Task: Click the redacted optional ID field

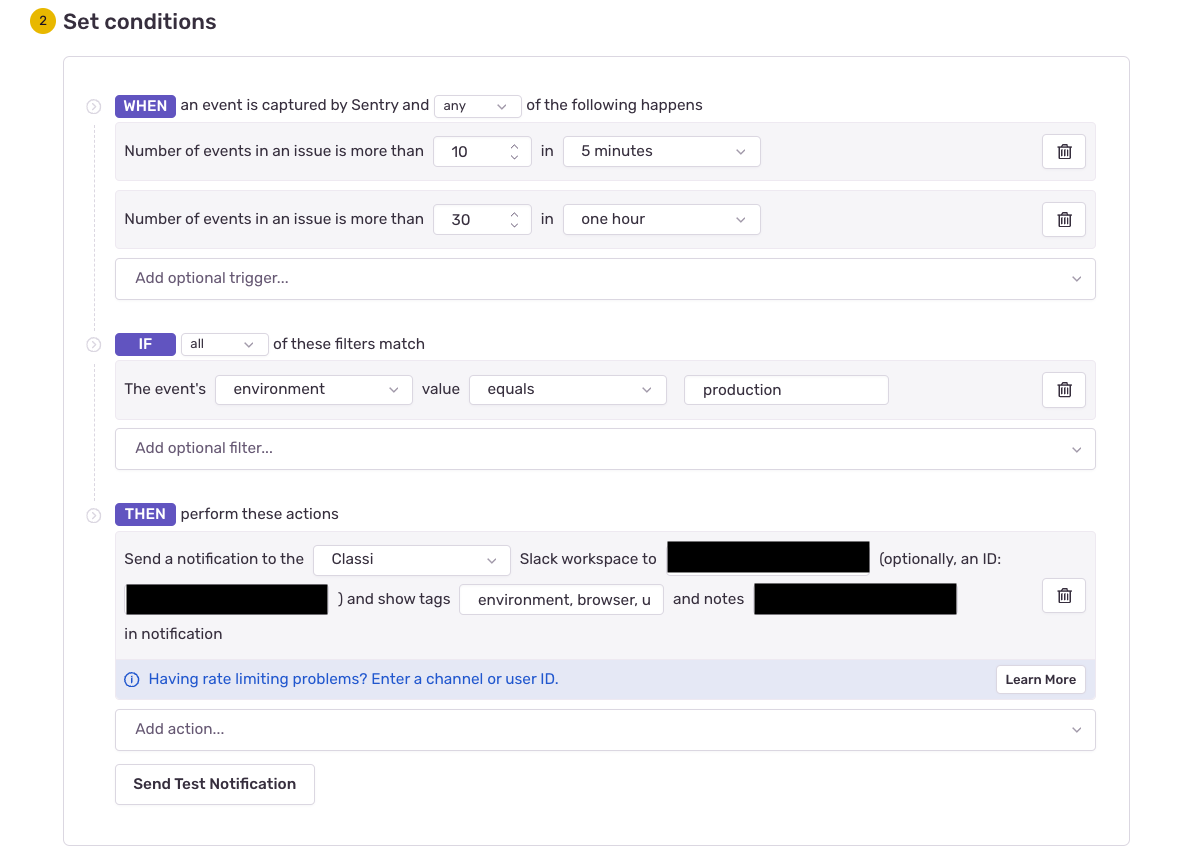Action: pos(227,599)
